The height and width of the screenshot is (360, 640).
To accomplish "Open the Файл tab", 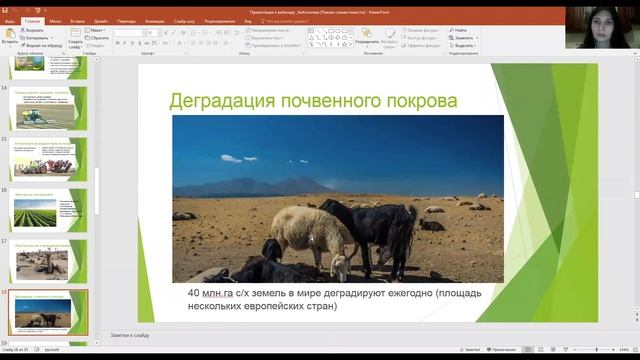I will coord(10,21).
